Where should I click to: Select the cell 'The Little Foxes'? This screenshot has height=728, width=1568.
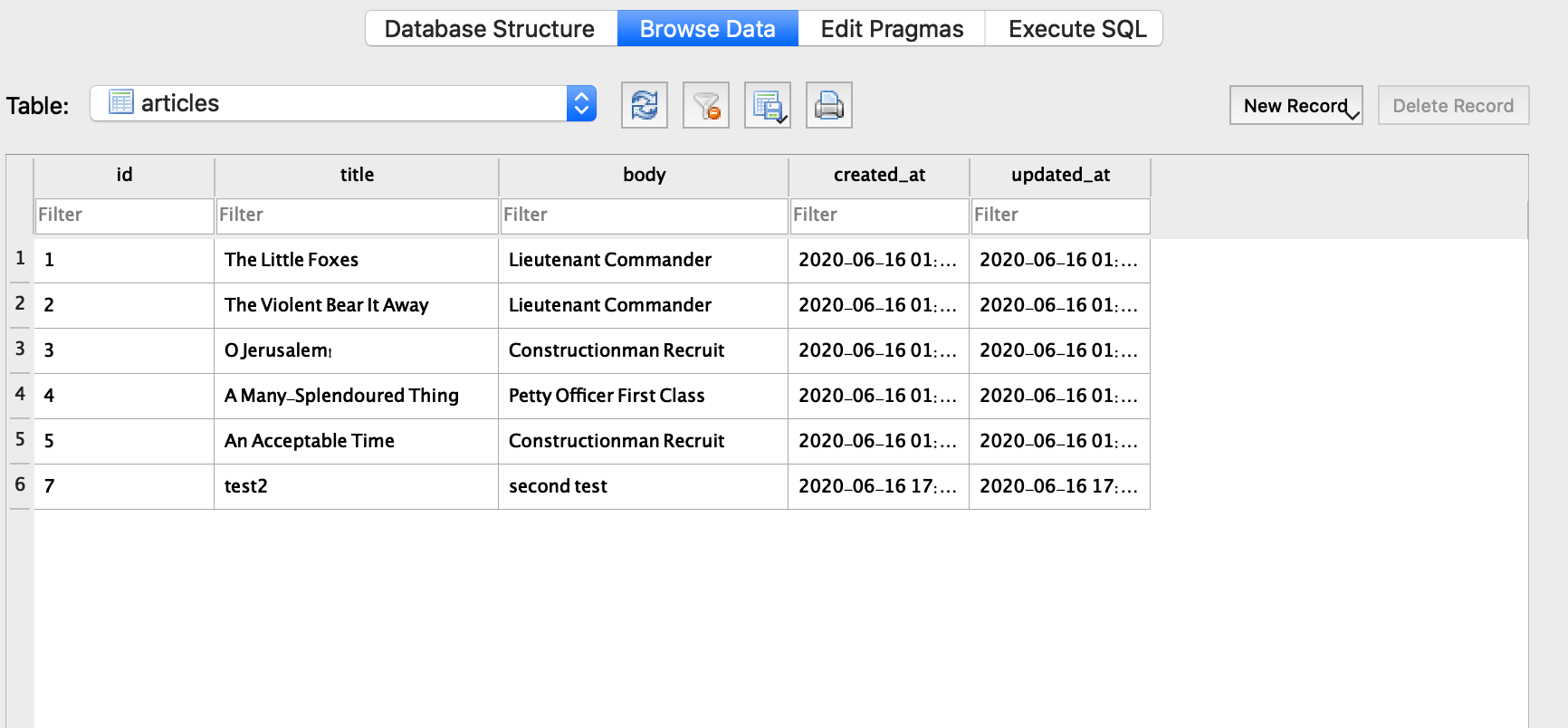point(292,260)
